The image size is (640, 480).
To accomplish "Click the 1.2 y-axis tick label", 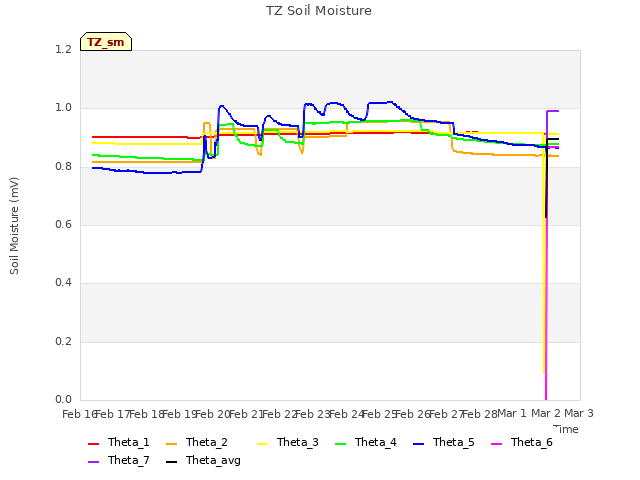I will pyautogui.click(x=63, y=49).
